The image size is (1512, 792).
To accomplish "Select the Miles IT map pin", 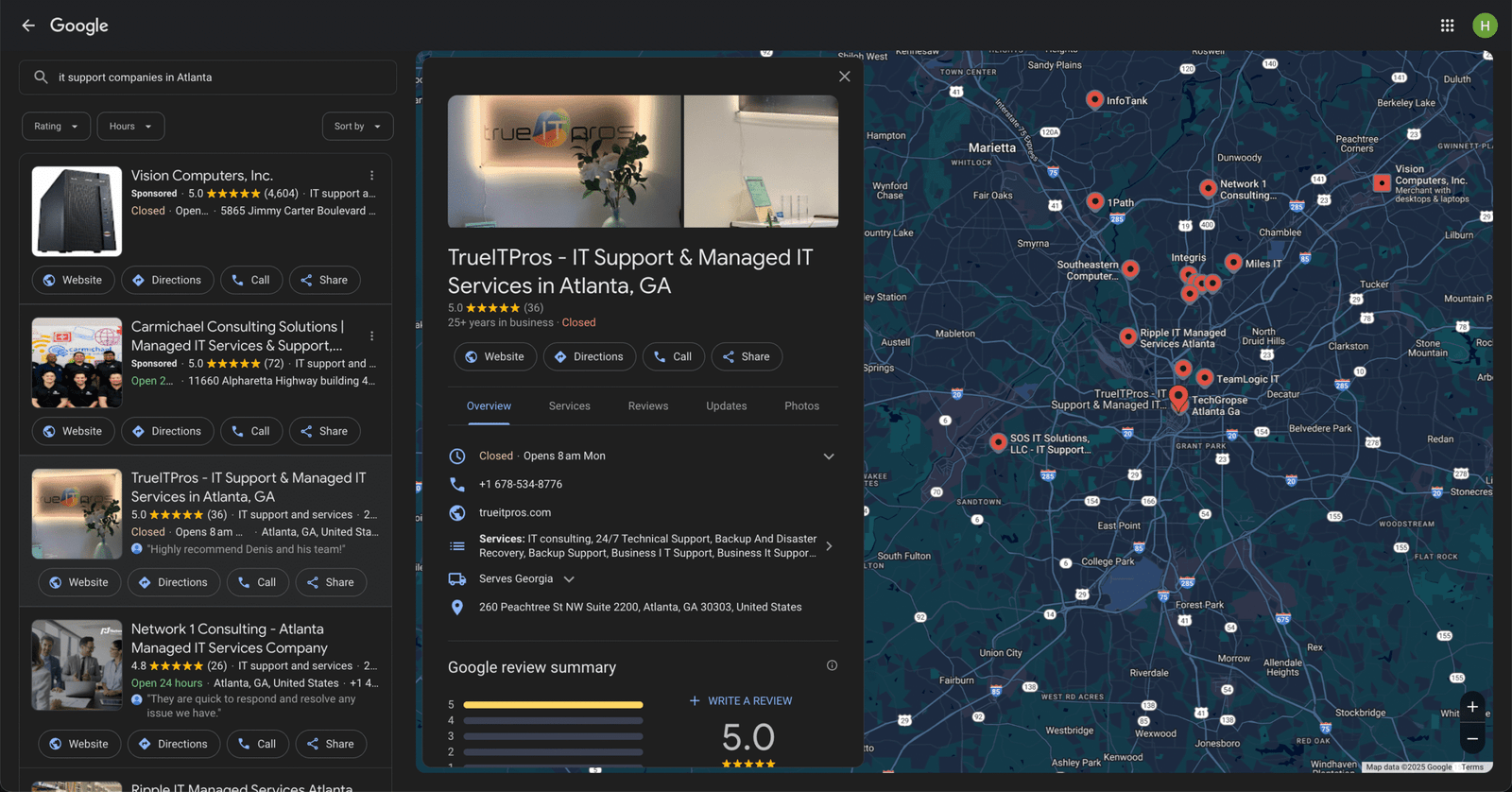I will [1233, 262].
